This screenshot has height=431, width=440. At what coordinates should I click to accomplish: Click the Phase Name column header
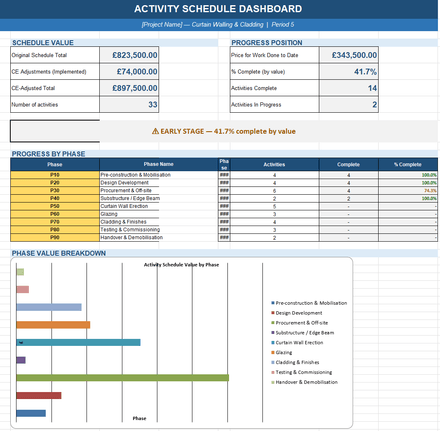[158, 164]
